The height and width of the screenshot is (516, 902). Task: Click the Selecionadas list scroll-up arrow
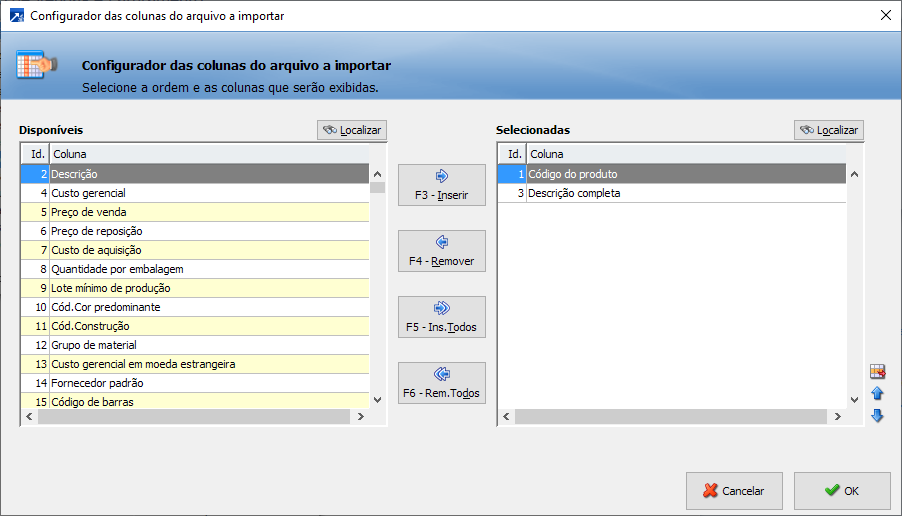click(854, 174)
